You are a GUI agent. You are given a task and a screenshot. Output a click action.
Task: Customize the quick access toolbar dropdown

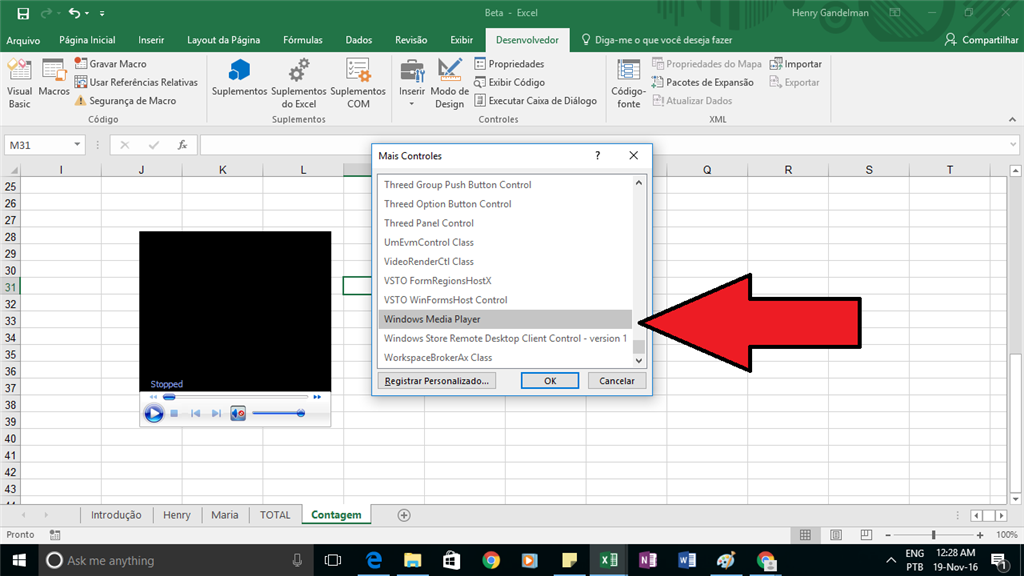[102, 13]
